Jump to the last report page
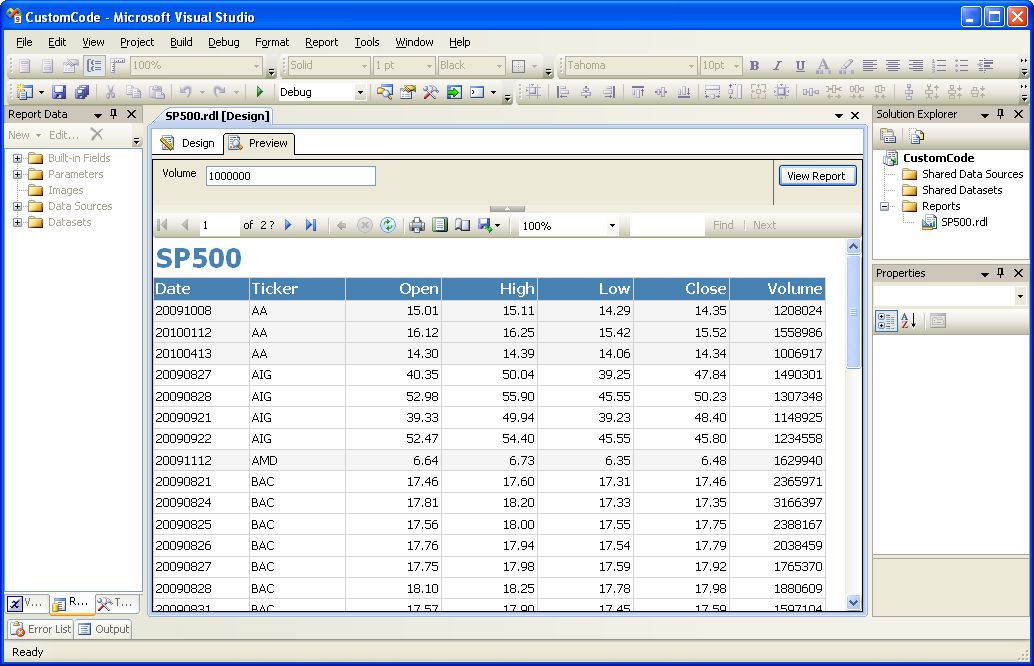Image resolution: width=1034 pixels, height=666 pixels. coord(311,225)
